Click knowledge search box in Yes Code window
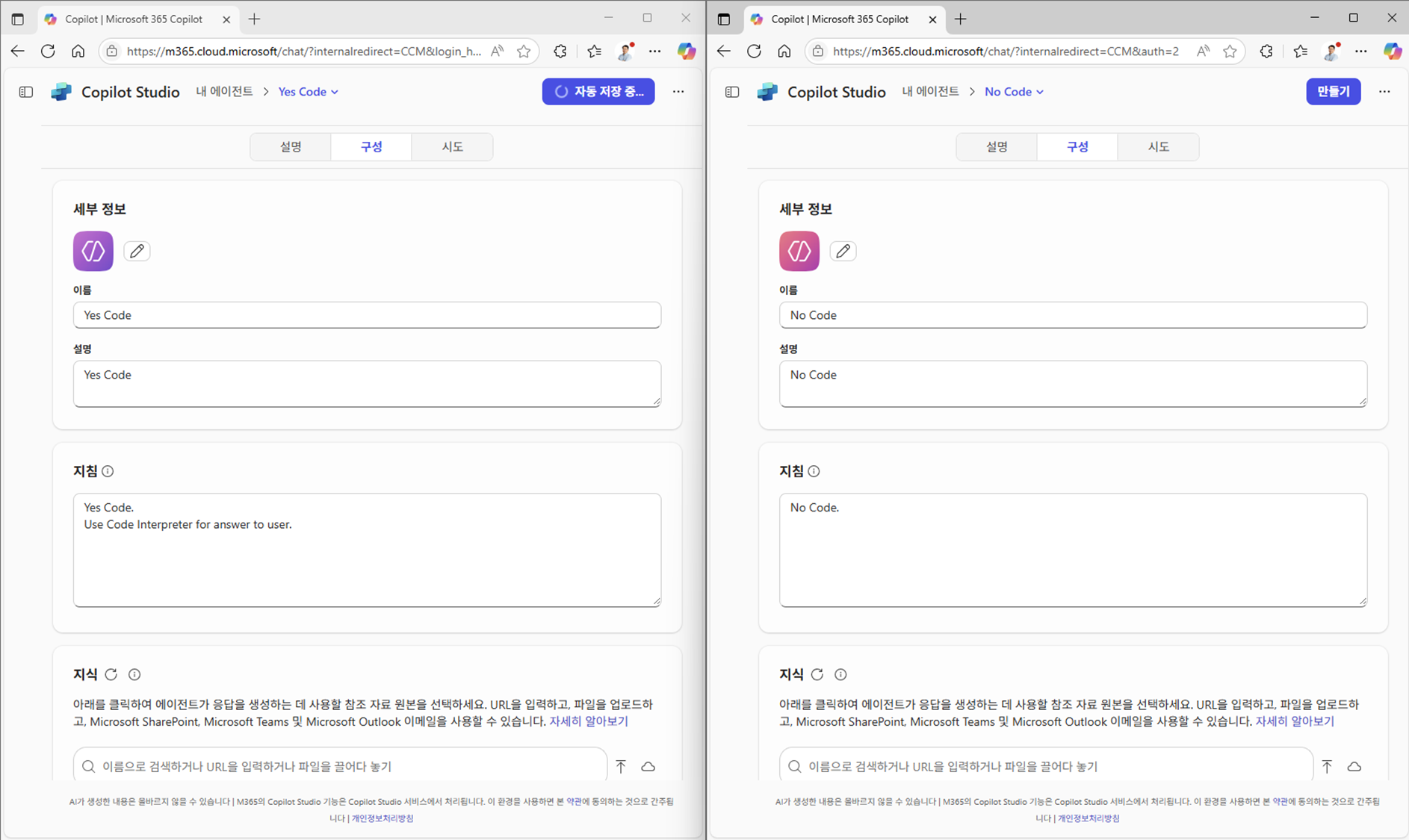The height and width of the screenshot is (840, 1409). tap(340, 766)
